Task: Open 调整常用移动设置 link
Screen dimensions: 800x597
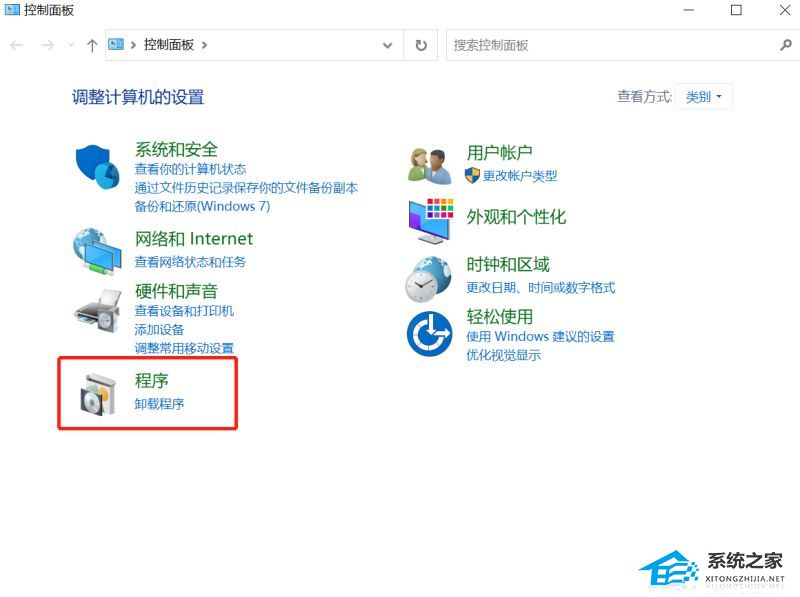Action: pyautogui.click(x=184, y=348)
